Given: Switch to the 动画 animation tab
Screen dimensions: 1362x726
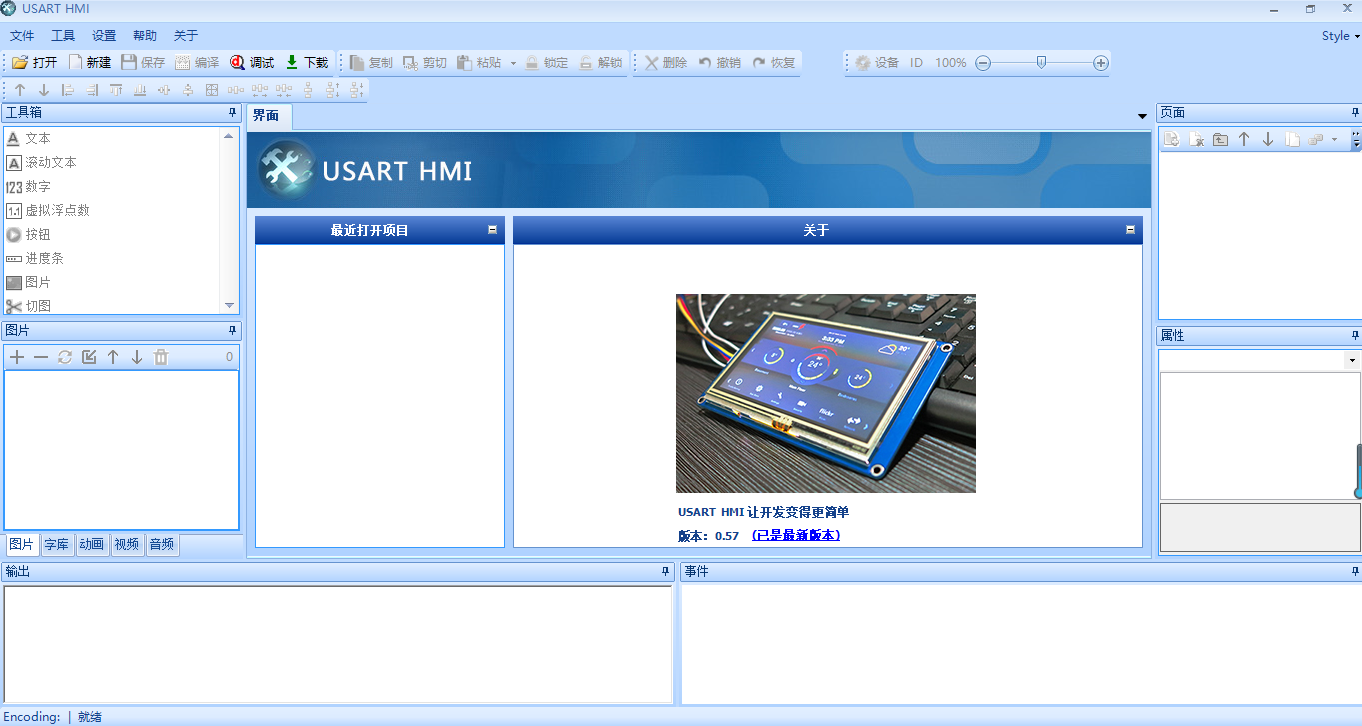Looking at the screenshot, I should pyautogui.click(x=92, y=545).
